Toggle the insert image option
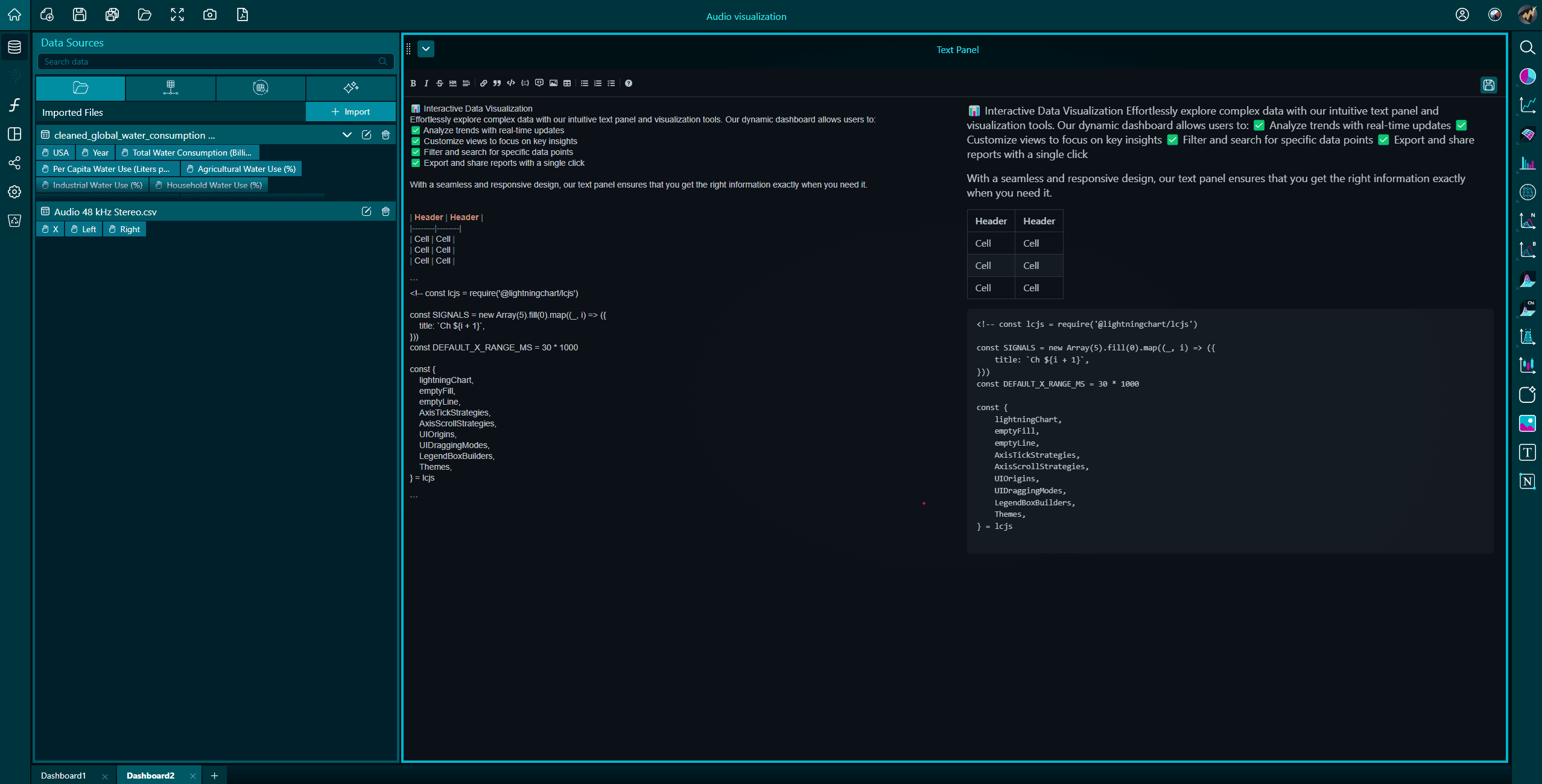 pos(553,83)
